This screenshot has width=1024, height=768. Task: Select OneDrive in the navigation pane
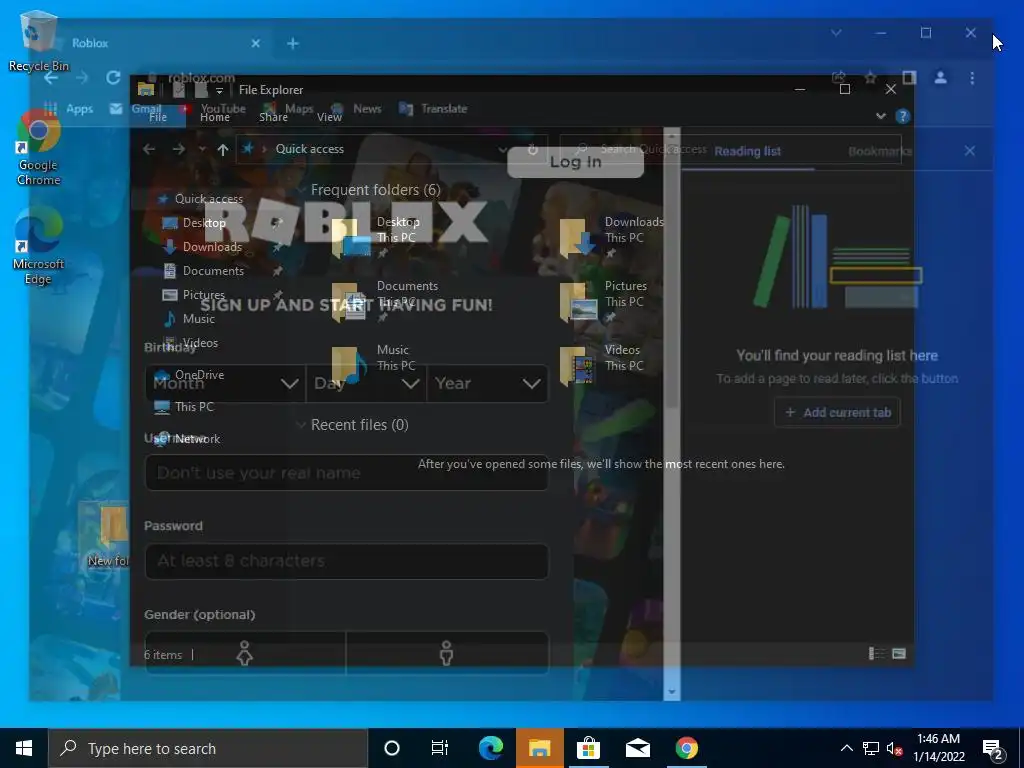pos(199,375)
